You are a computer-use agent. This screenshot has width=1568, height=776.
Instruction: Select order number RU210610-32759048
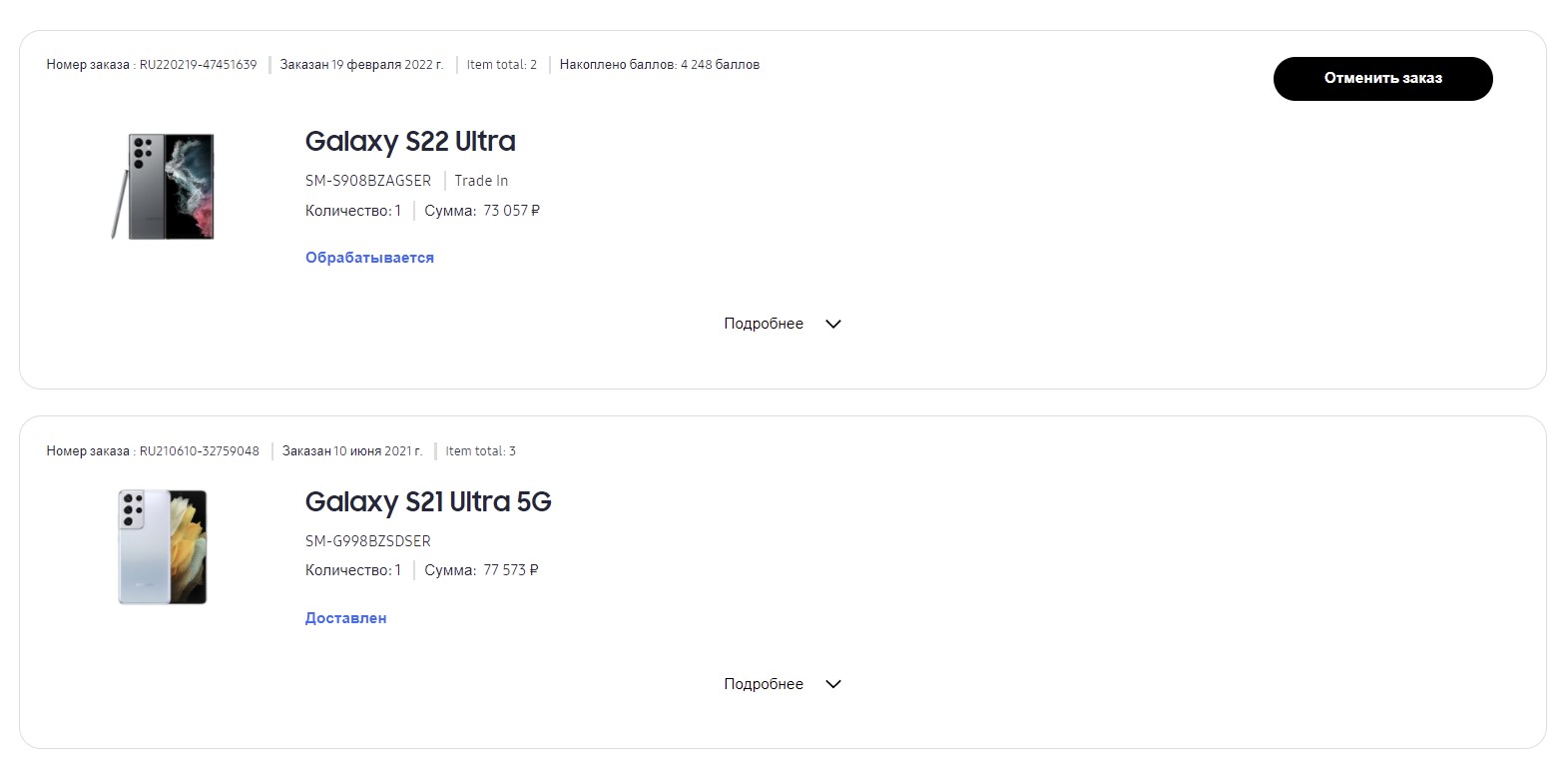point(199,451)
